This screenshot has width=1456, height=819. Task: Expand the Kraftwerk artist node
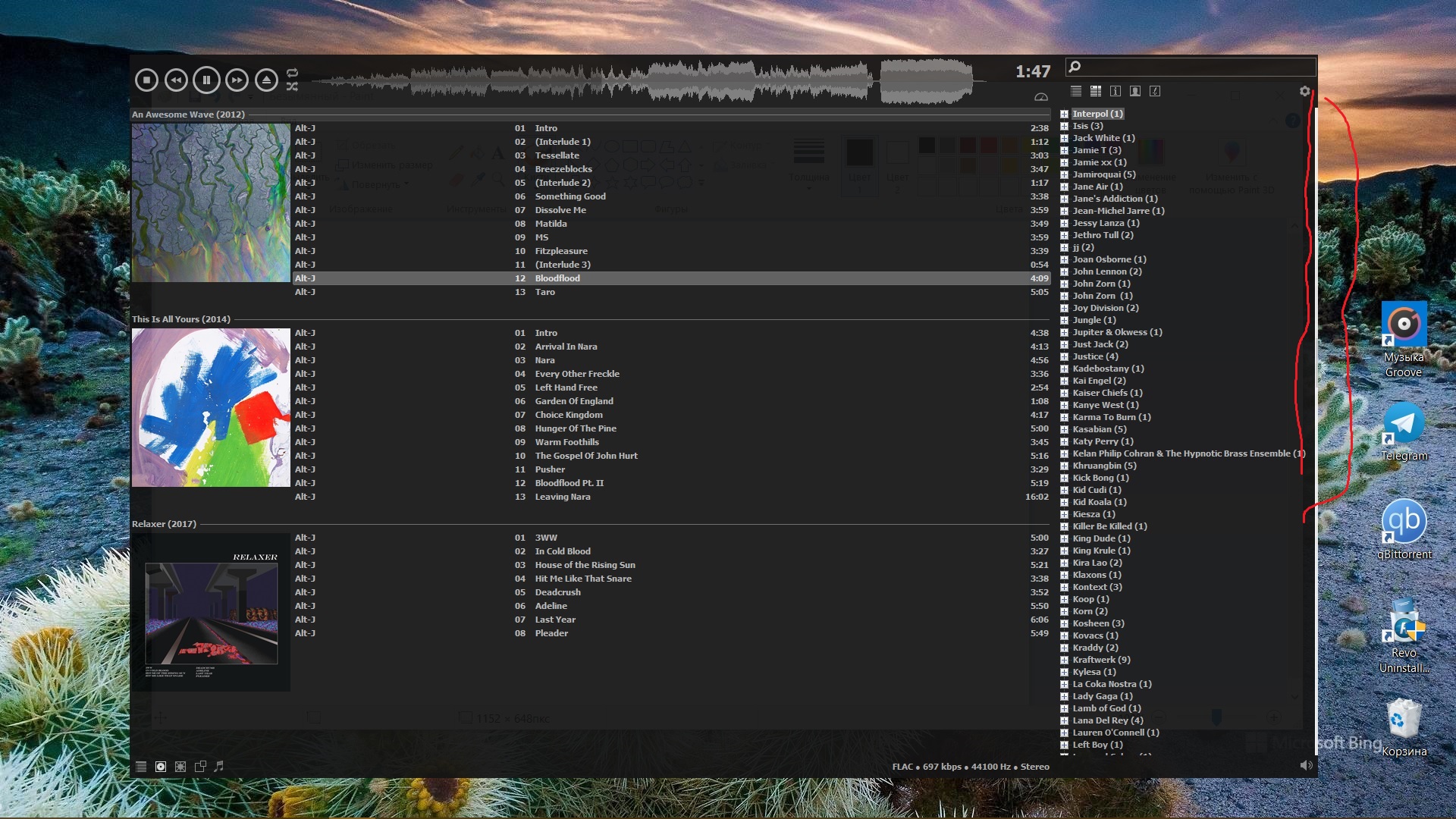pos(1064,660)
